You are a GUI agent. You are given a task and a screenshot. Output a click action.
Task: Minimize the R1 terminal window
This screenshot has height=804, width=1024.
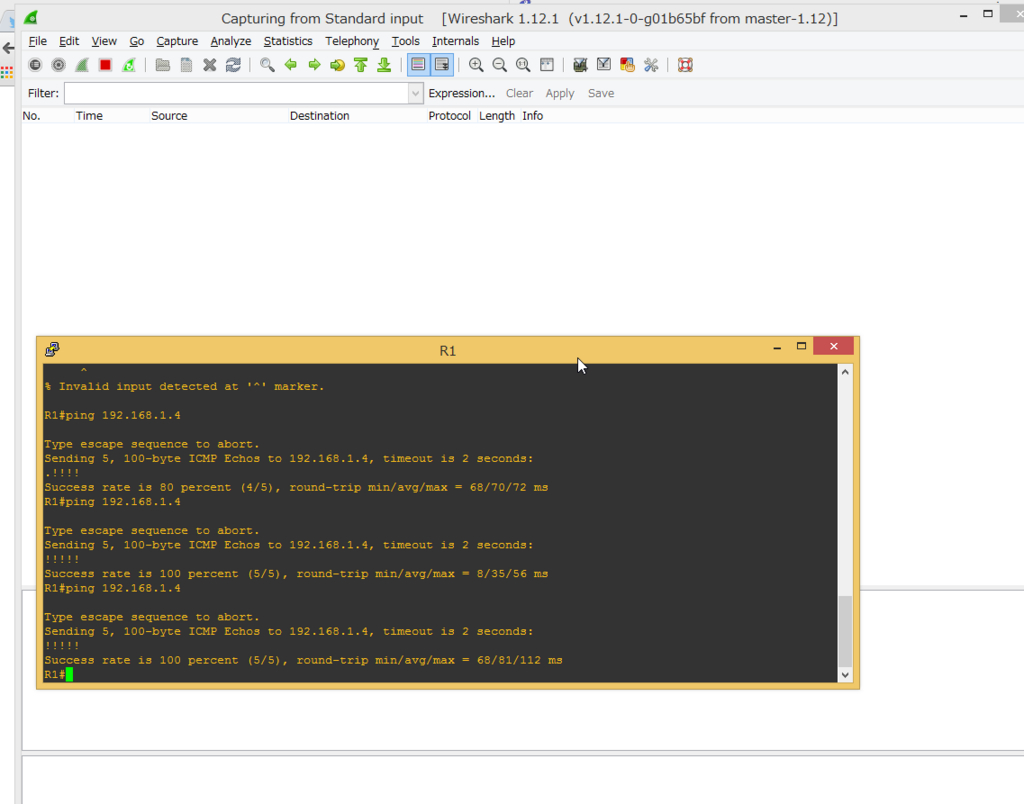point(777,347)
